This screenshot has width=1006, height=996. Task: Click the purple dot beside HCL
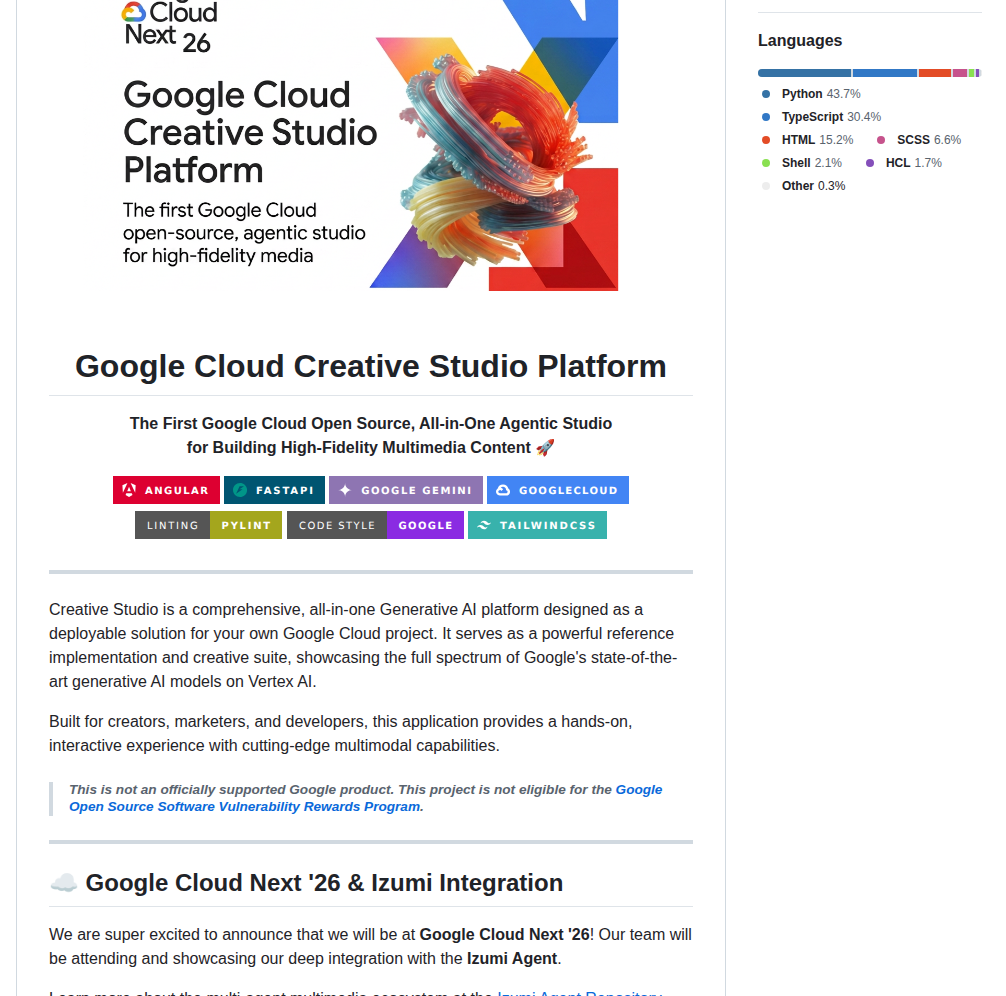870,163
